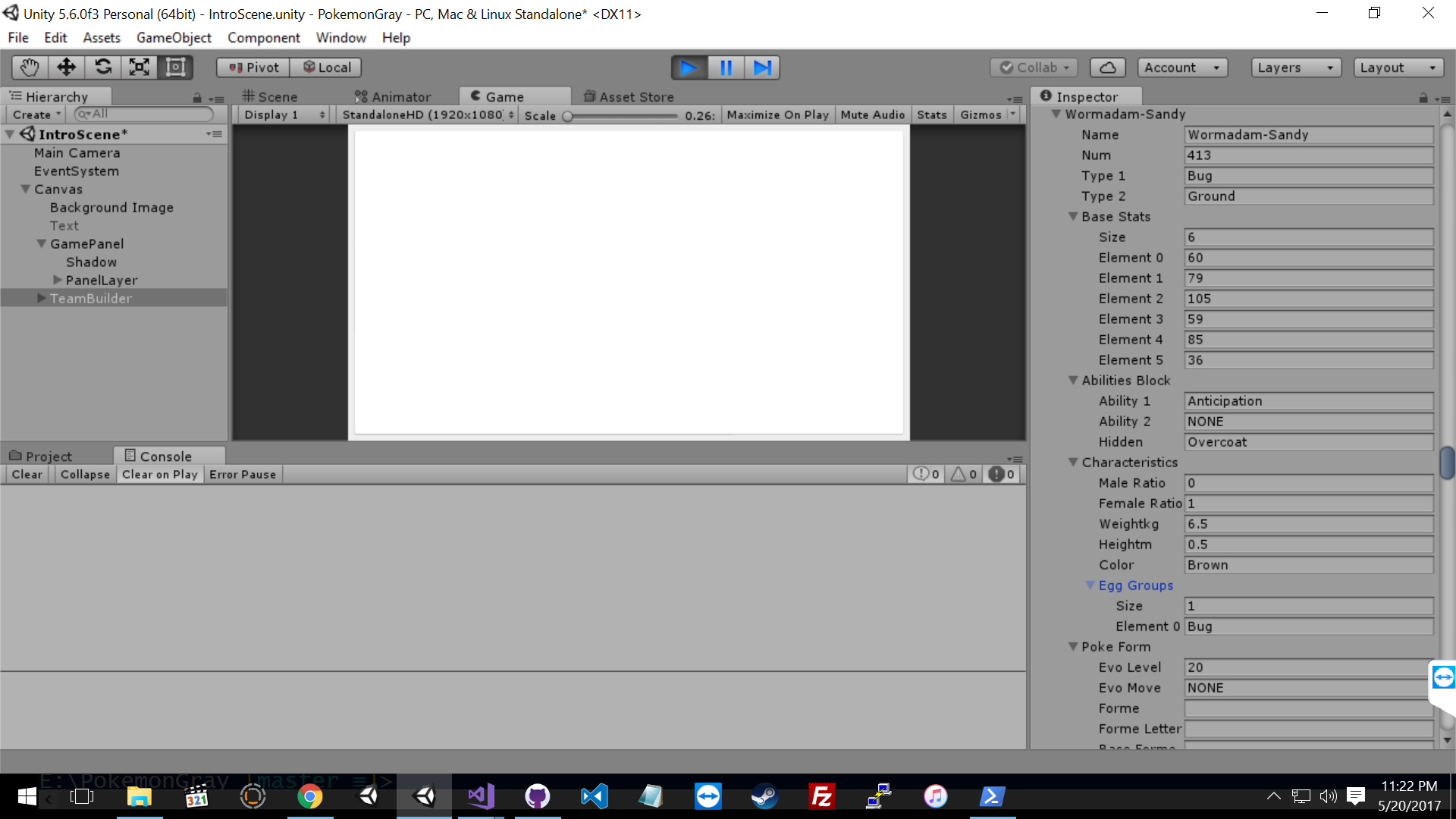Viewport: 1456px width, 819px height.
Task: Select the Move tool
Action: click(x=66, y=67)
